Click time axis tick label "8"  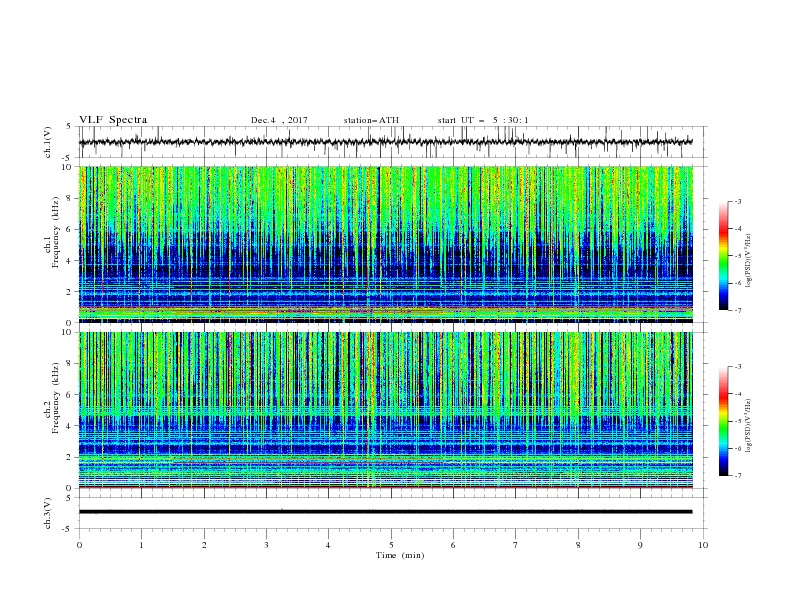pos(578,545)
